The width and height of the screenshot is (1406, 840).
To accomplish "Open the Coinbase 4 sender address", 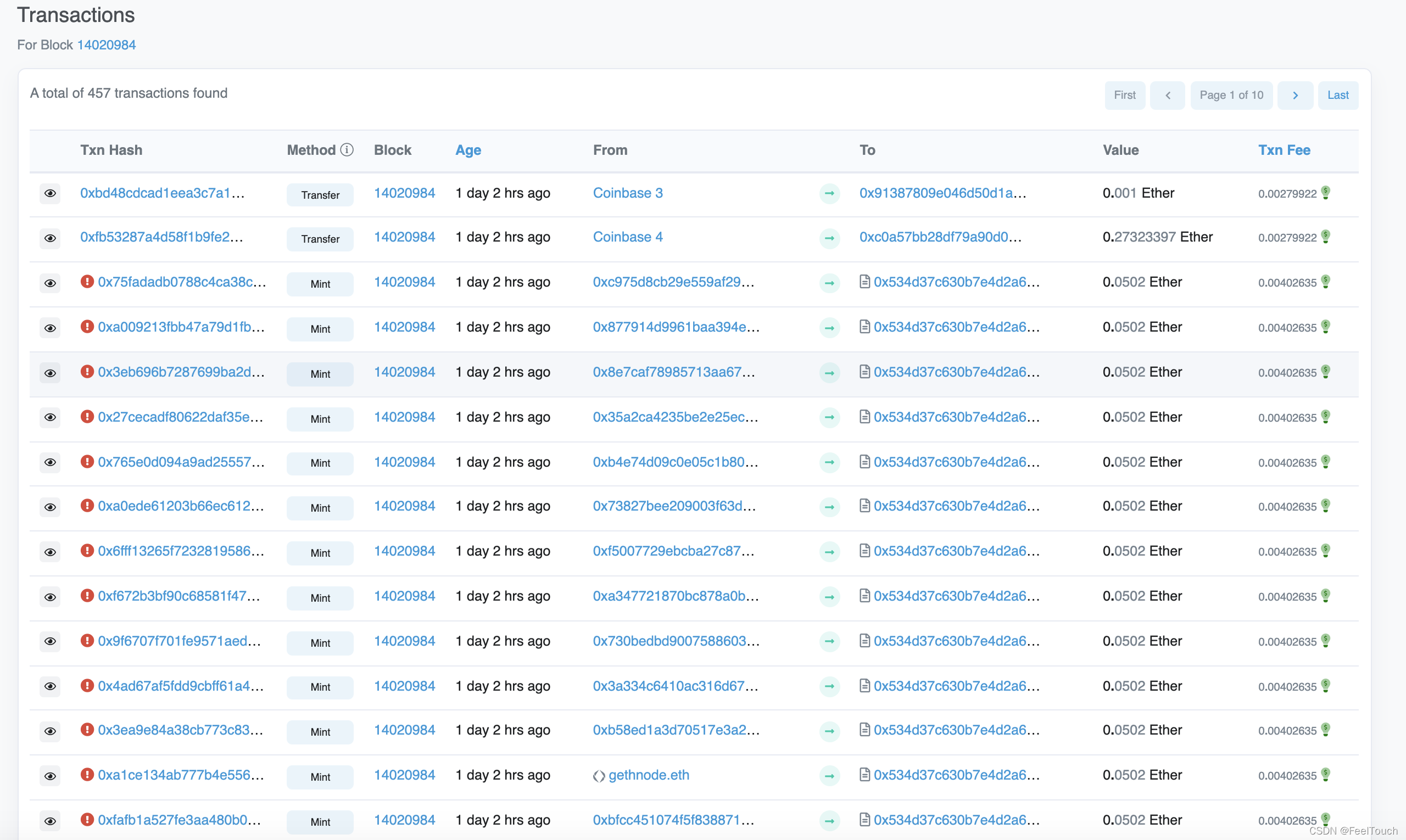I will pos(627,237).
